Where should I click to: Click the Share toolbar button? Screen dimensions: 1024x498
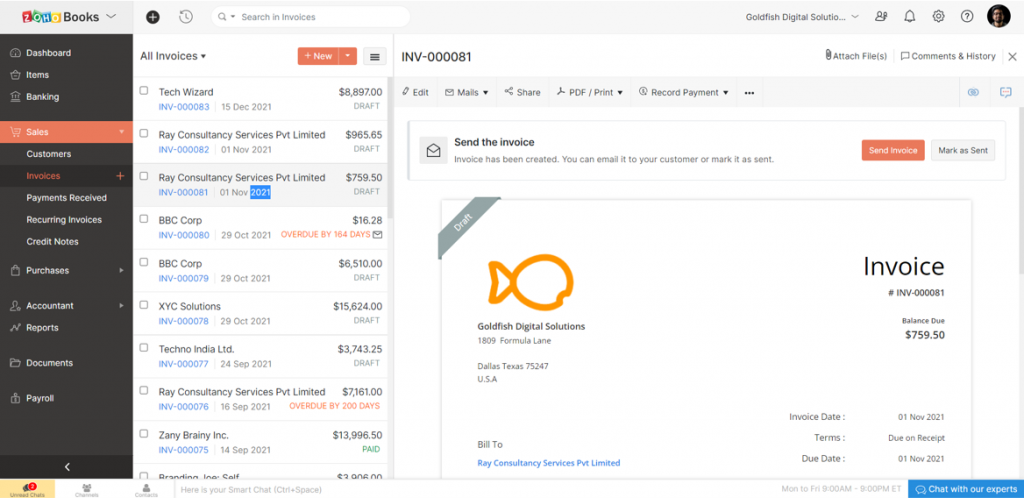click(522, 92)
